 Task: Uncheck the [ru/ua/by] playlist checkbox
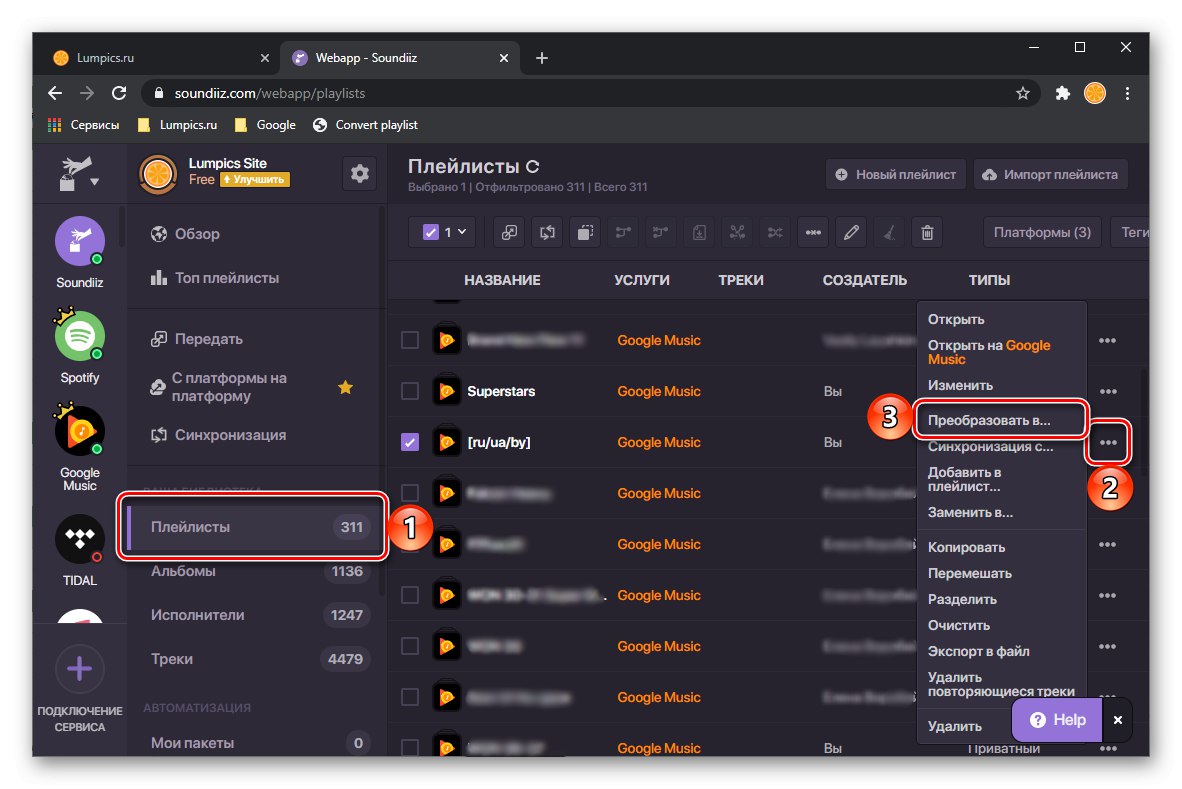[409, 442]
